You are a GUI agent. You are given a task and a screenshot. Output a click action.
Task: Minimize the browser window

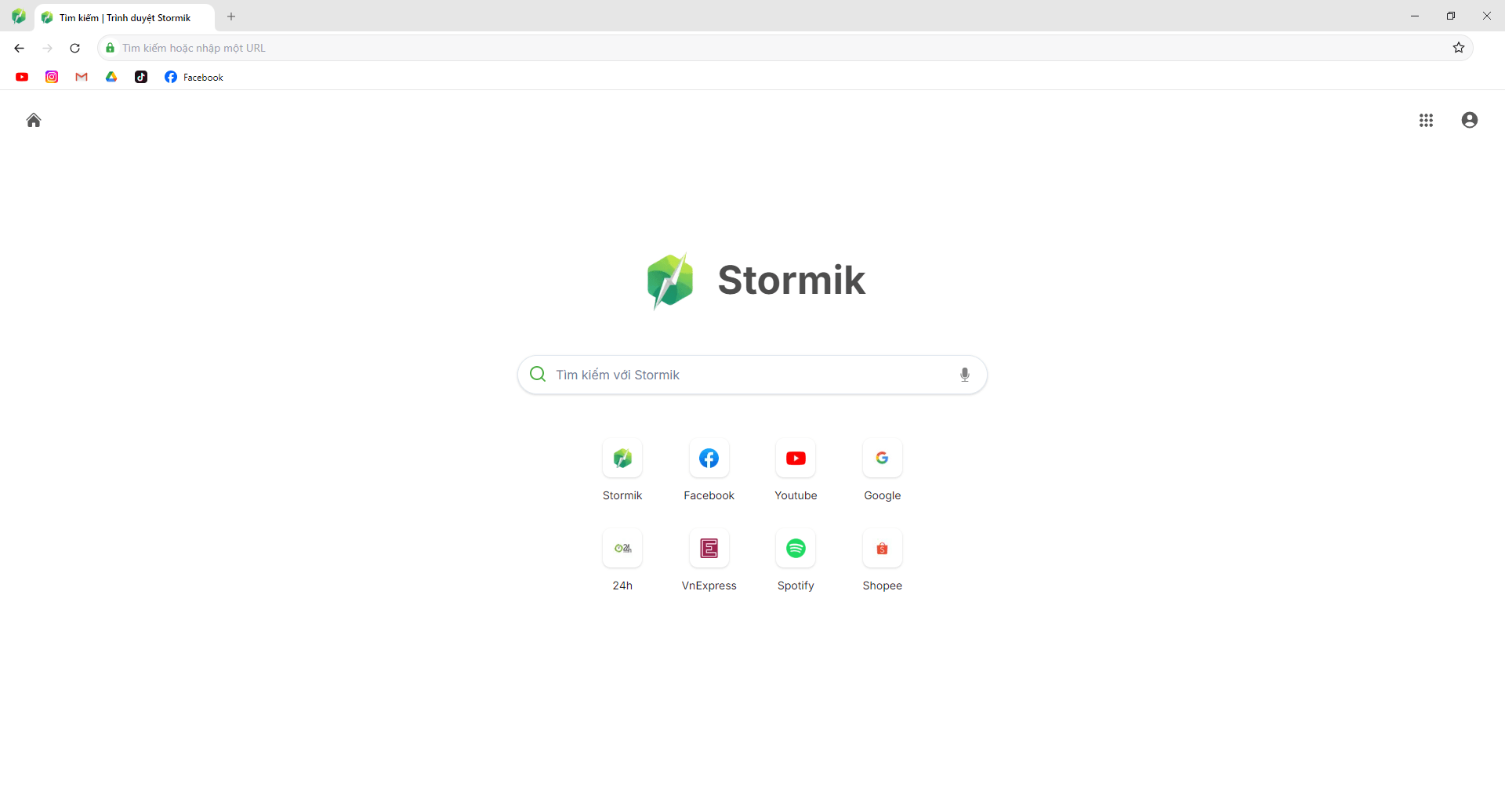1415,16
